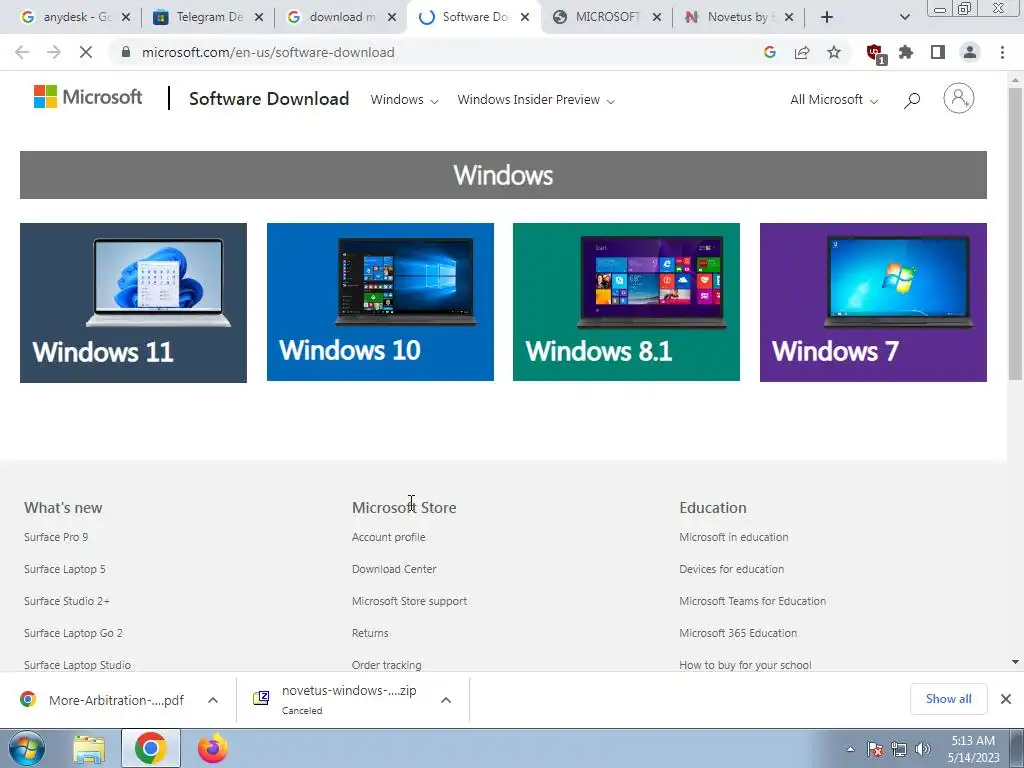Go back with the browser back arrow
Image resolution: width=1024 pixels, height=768 pixels.
click(x=22, y=52)
